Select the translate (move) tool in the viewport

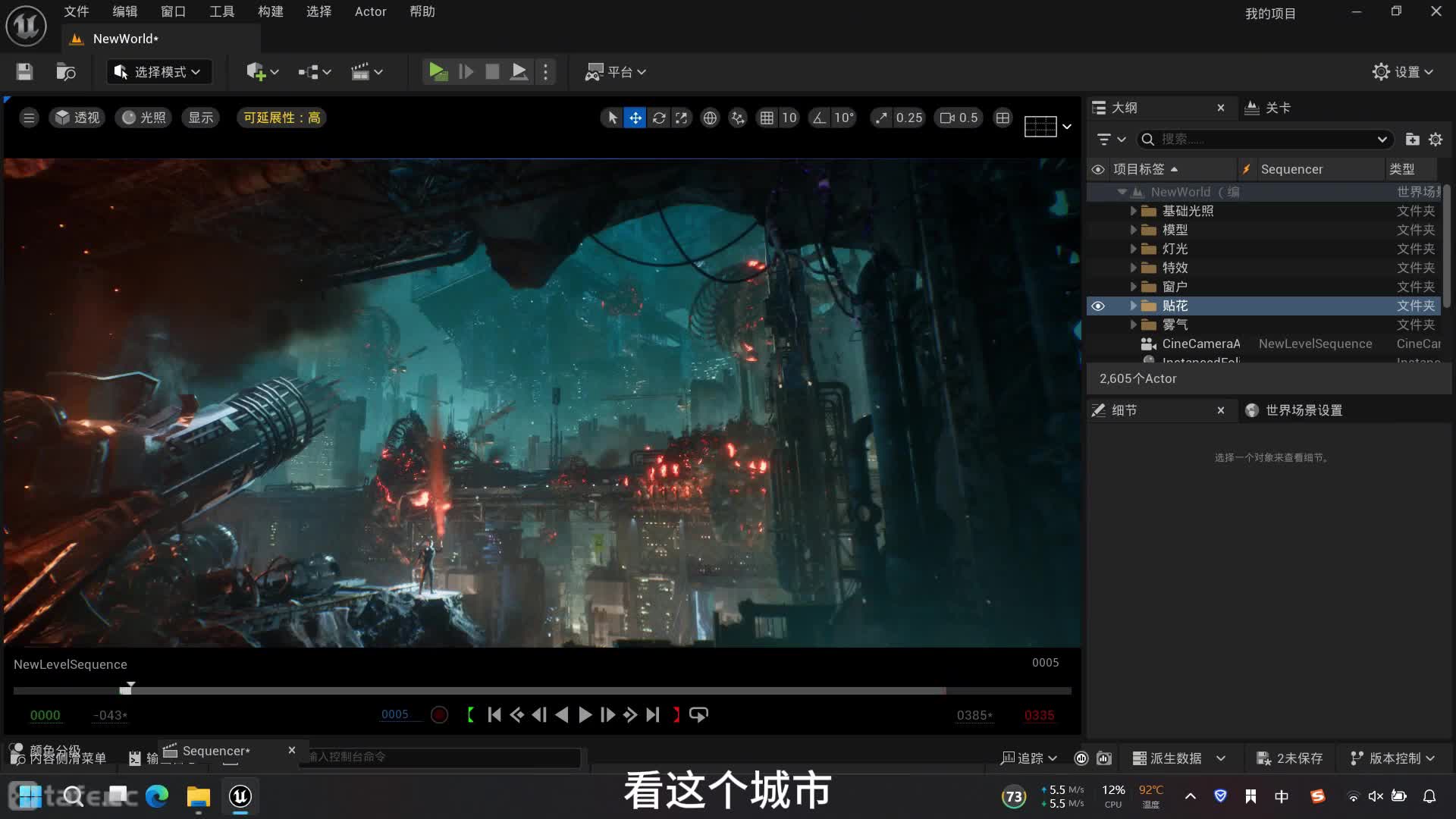(635, 118)
